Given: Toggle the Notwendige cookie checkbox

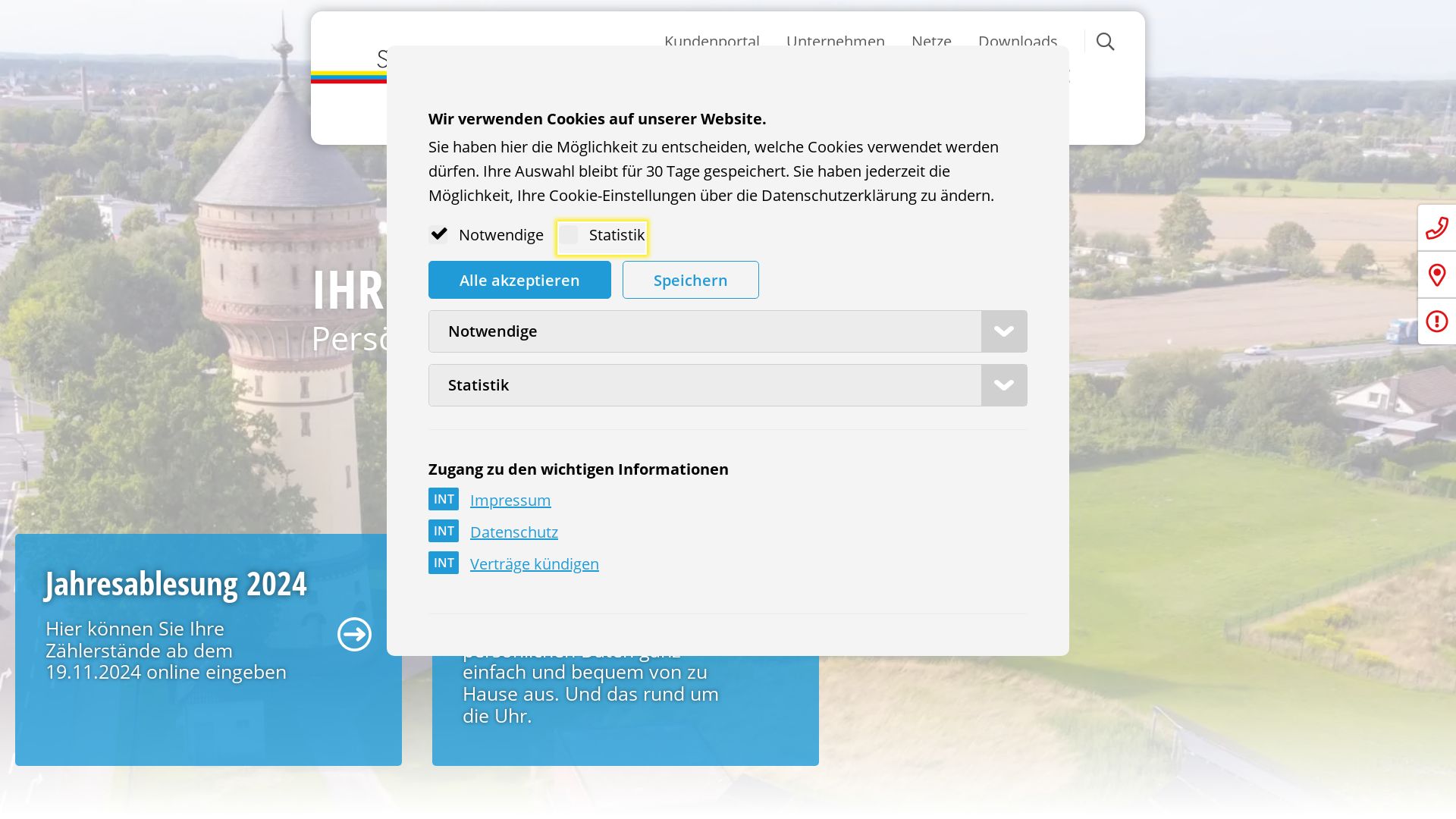Looking at the screenshot, I should [x=438, y=234].
